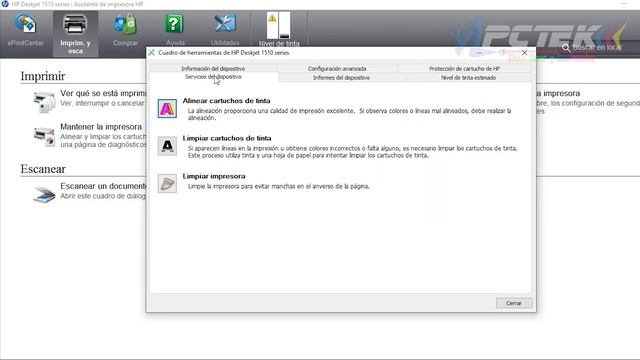This screenshot has width=640, height=360.
Task: Click Limpiar impresora heading
Action: click(x=214, y=176)
